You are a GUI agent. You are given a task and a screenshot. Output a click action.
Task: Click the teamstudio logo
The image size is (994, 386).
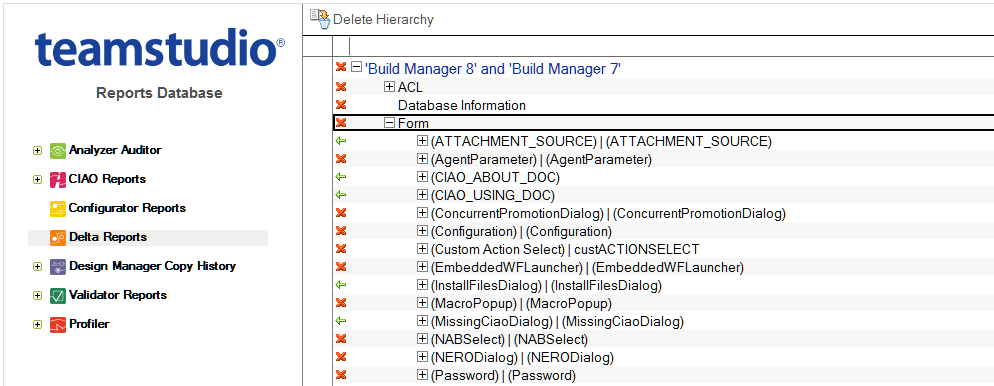click(x=160, y=48)
